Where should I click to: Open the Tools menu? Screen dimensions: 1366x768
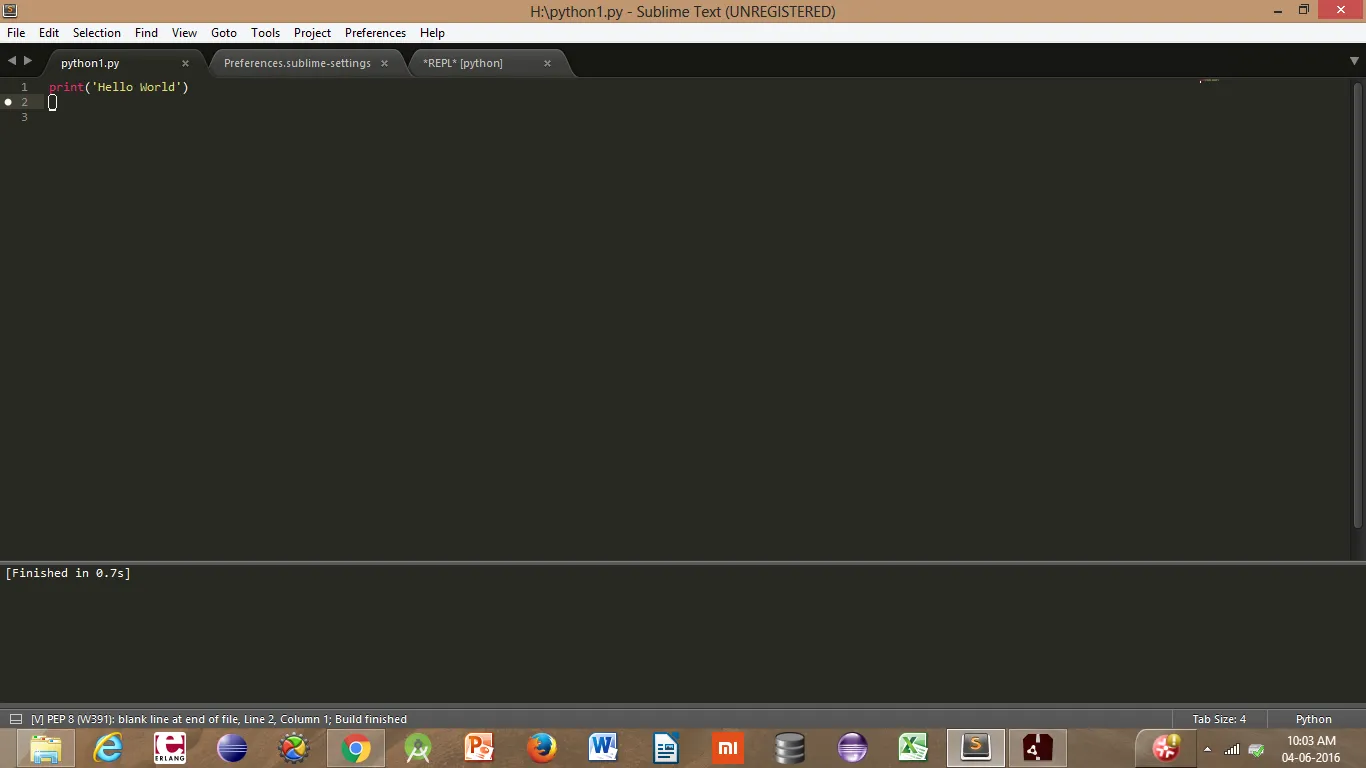[266, 33]
